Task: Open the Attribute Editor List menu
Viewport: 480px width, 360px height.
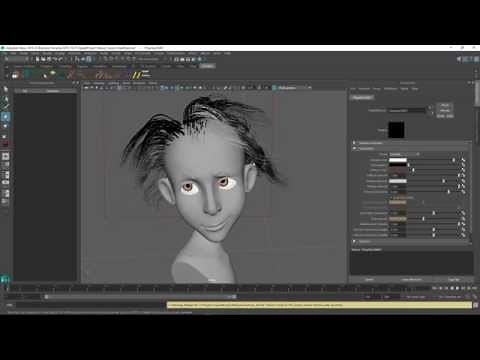Action: (x=353, y=89)
